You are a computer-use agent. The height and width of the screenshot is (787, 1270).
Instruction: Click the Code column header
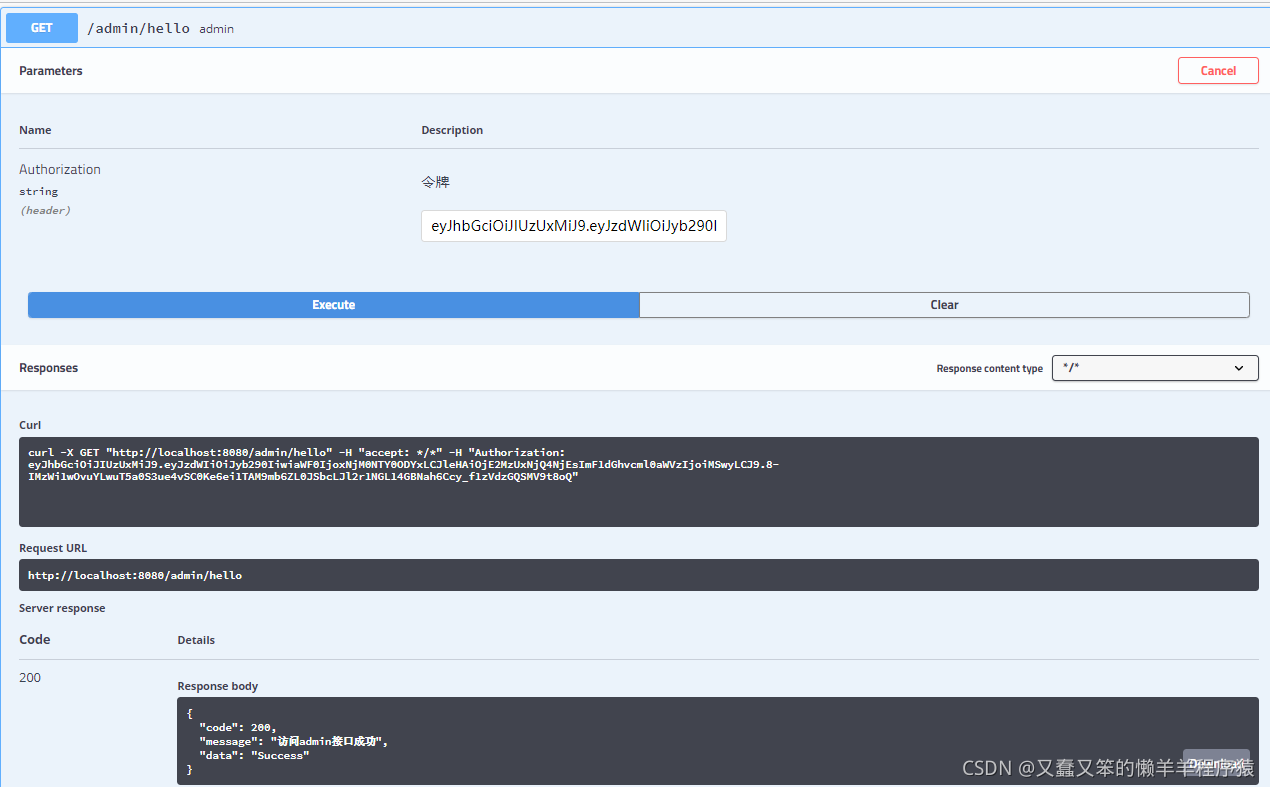35,640
